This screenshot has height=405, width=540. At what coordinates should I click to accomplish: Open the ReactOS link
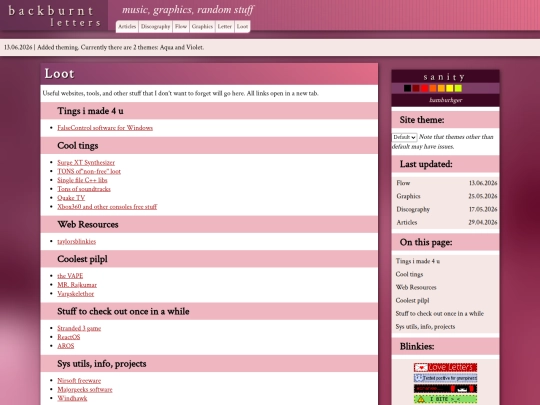coord(69,337)
